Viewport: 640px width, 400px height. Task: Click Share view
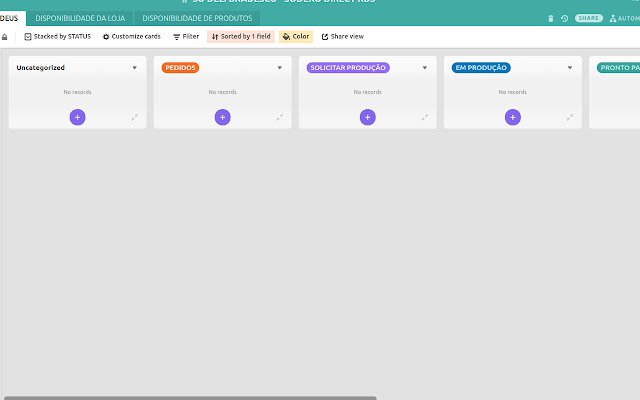point(343,37)
